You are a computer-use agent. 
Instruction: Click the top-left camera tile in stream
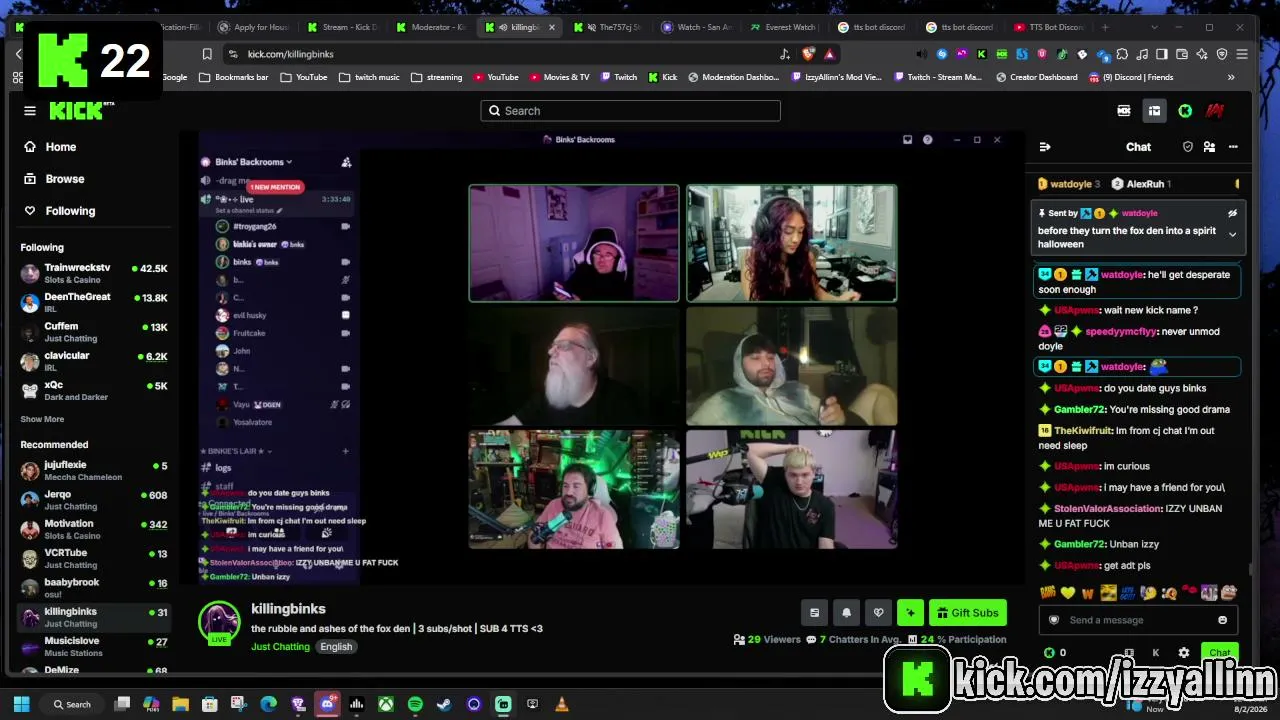click(x=574, y=243)
